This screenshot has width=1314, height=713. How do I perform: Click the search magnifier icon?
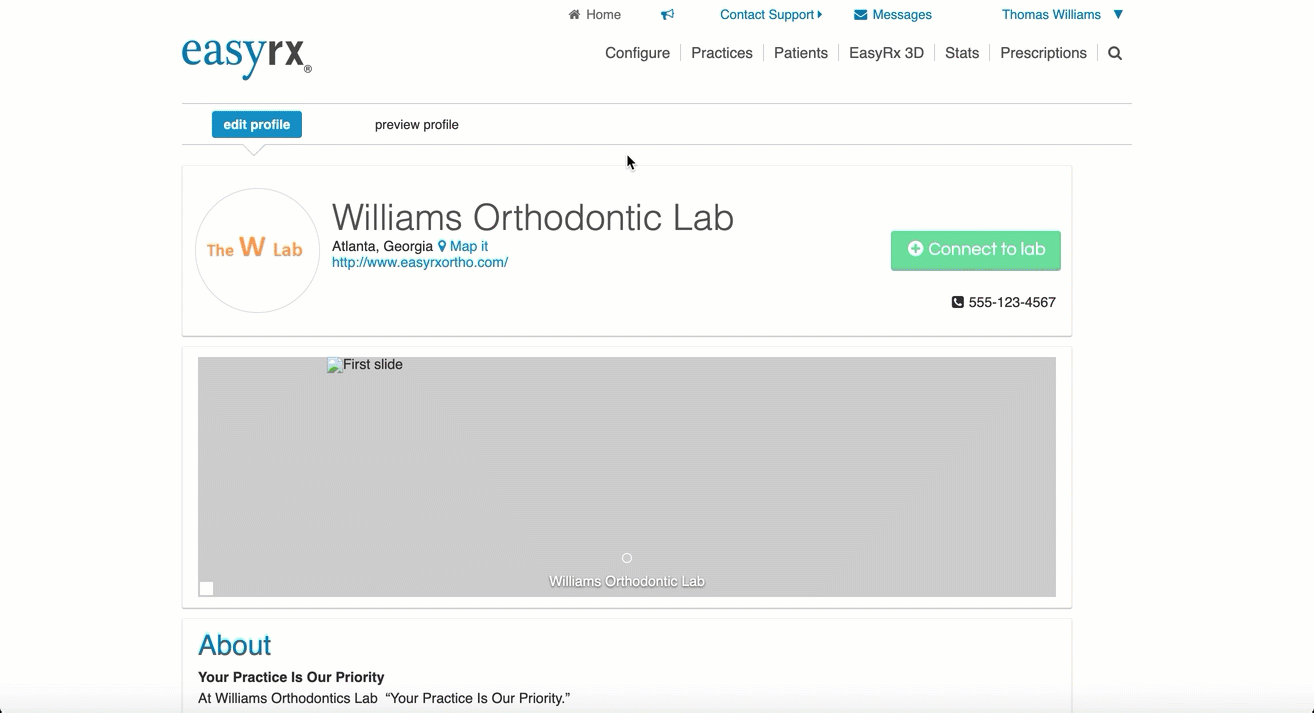1115,54
